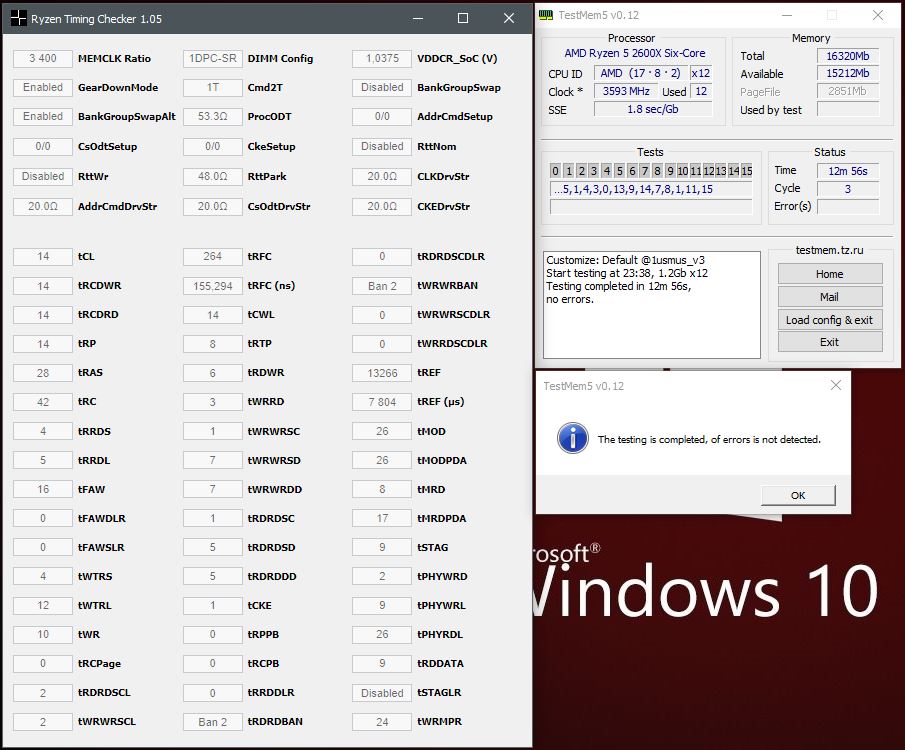Click the Exit button in TestMem5

pyautogui.click(x=829, y=342)
